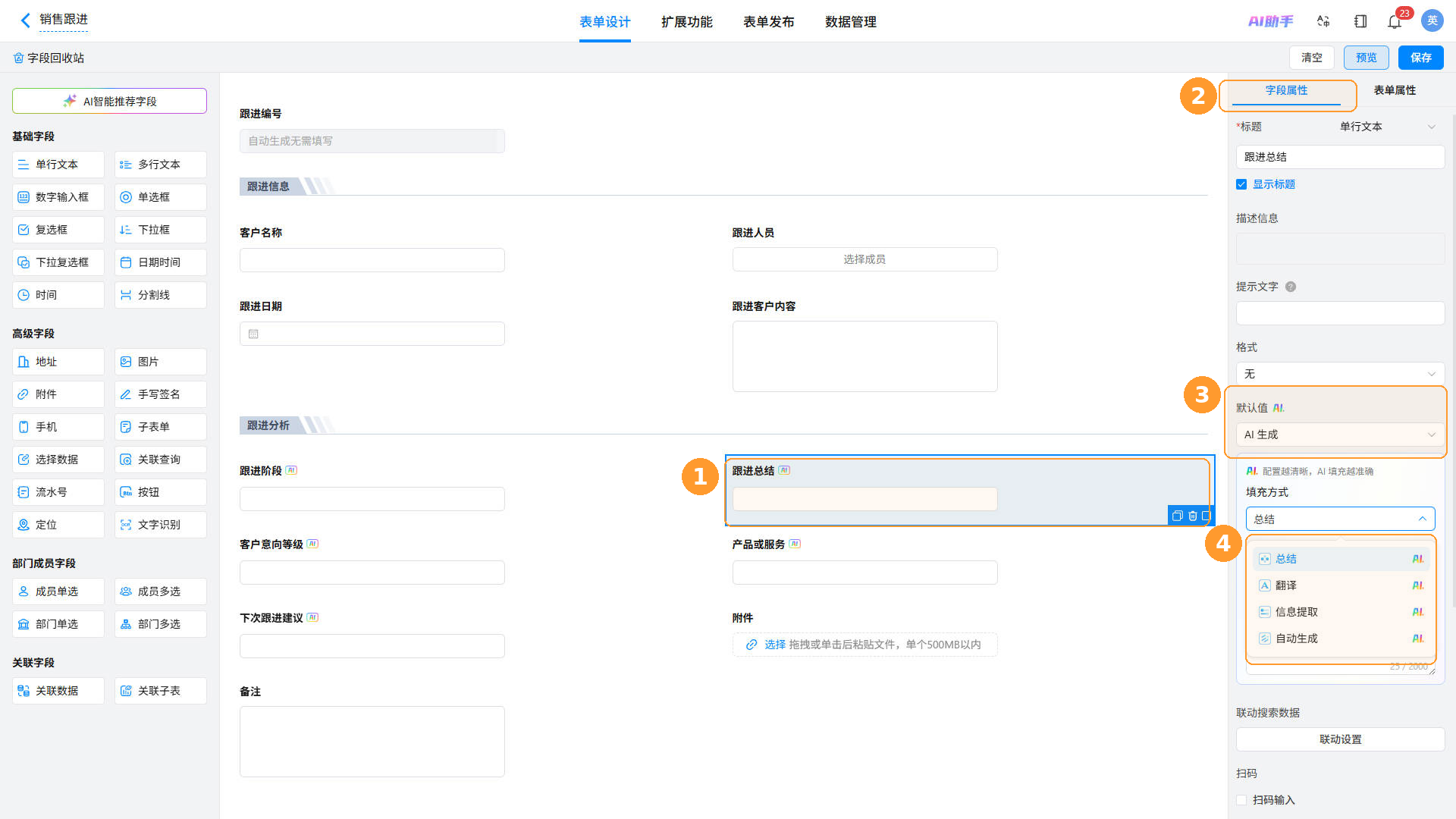This screenshot has height=819, width=1456.
Task: Add a 关联查询 field
Action: 161,460
